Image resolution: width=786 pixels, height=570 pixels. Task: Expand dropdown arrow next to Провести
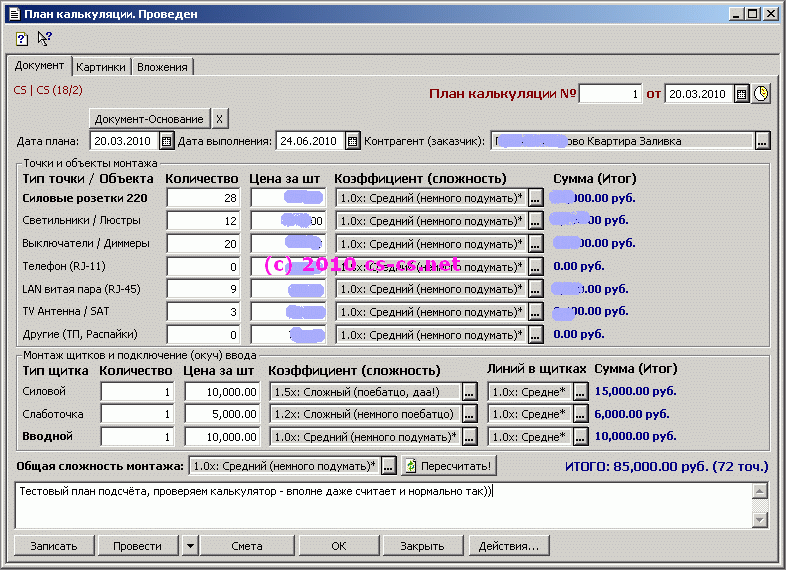pyautogui.click(x=190, y=546)
